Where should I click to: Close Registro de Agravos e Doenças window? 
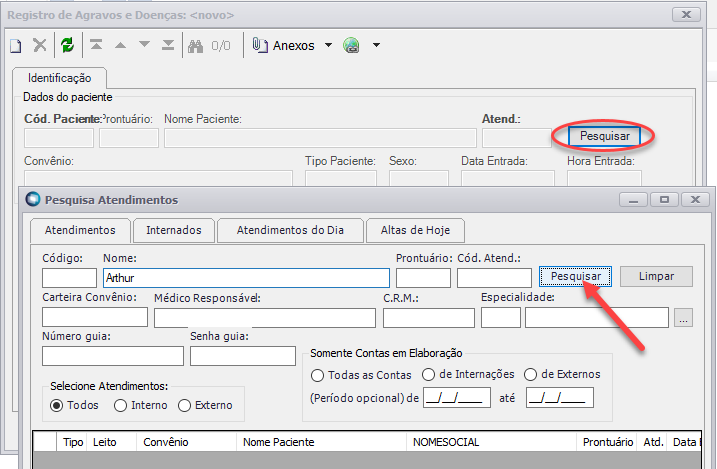[686, 15]
